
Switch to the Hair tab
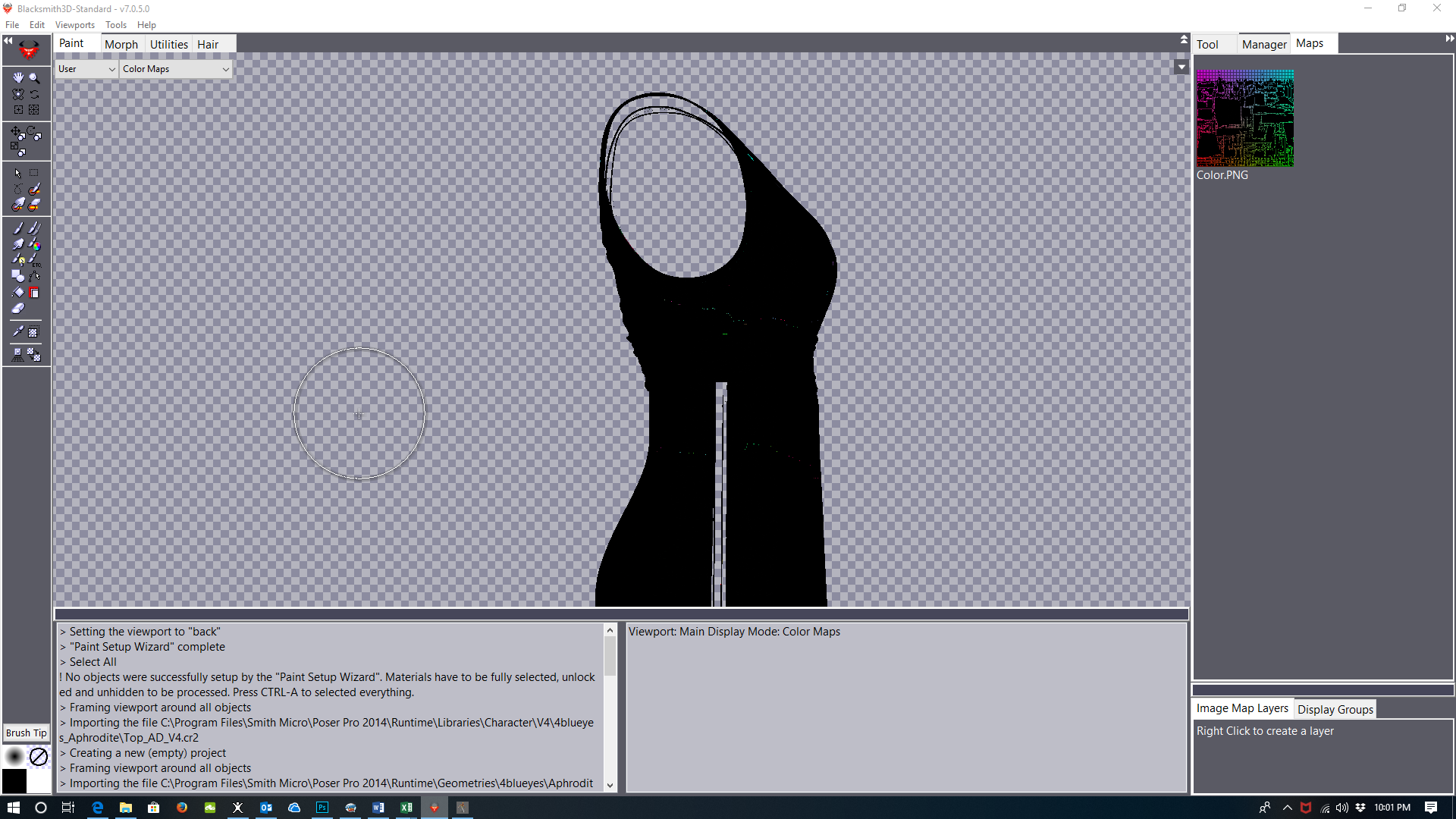tap(207, 44)
